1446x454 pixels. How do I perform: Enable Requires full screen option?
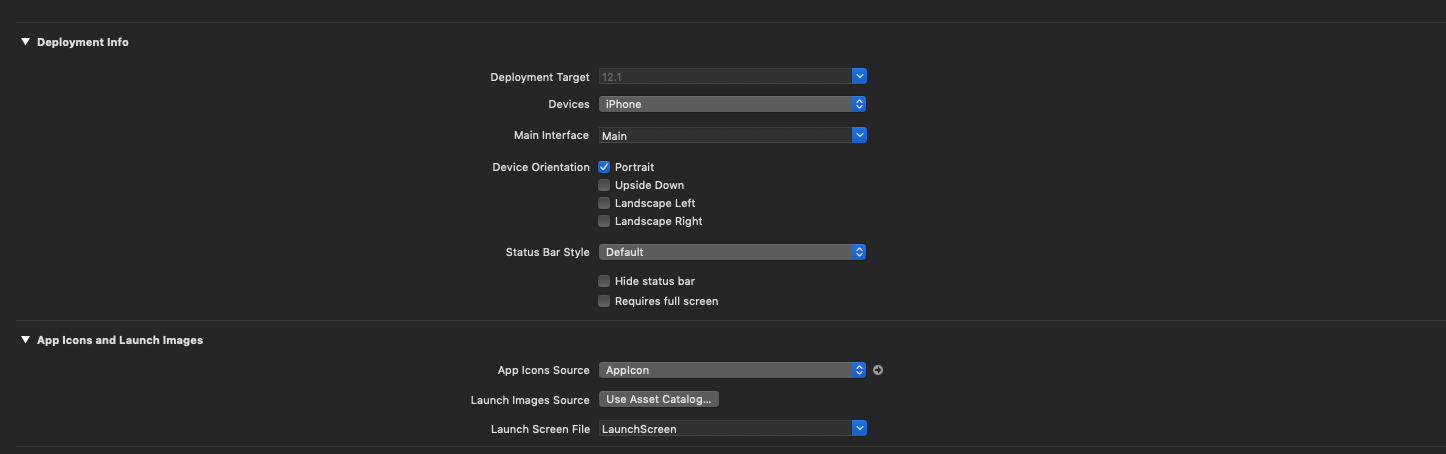pyautogui.click(x=604, y=301)
